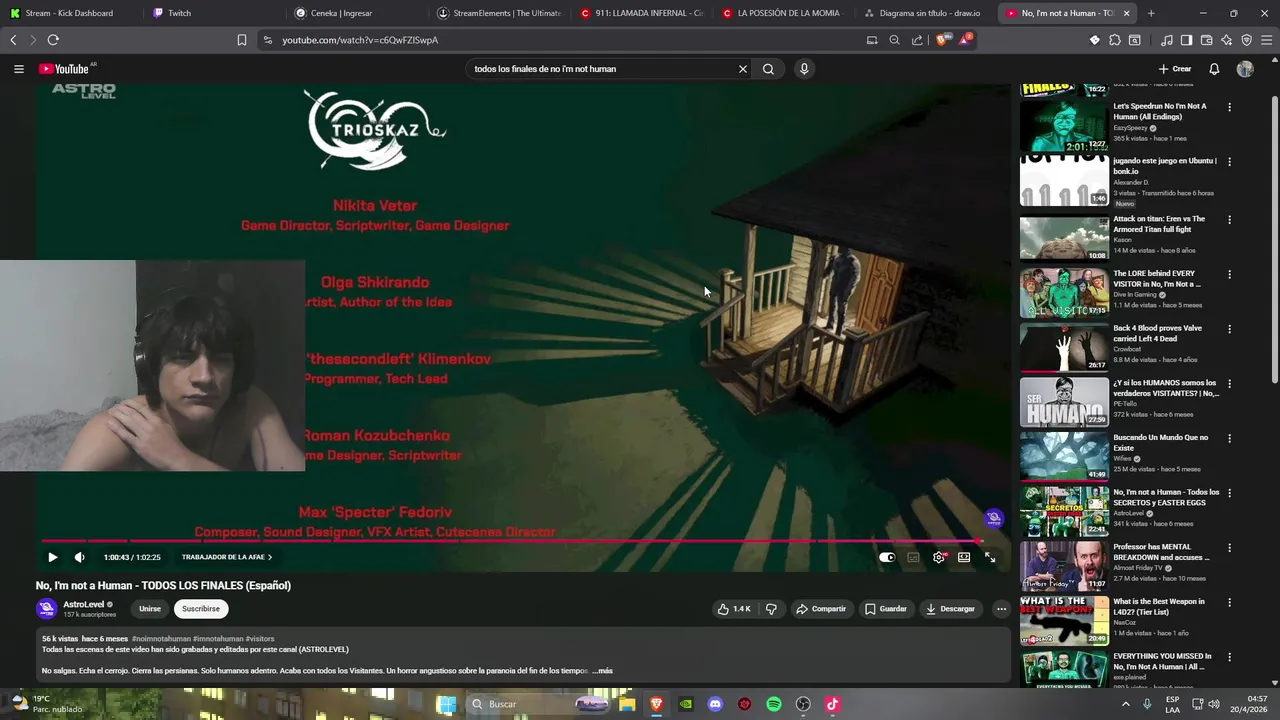The image size is (1280, 720).
Task: Save video with Guardar button
Action: point(886,608)
